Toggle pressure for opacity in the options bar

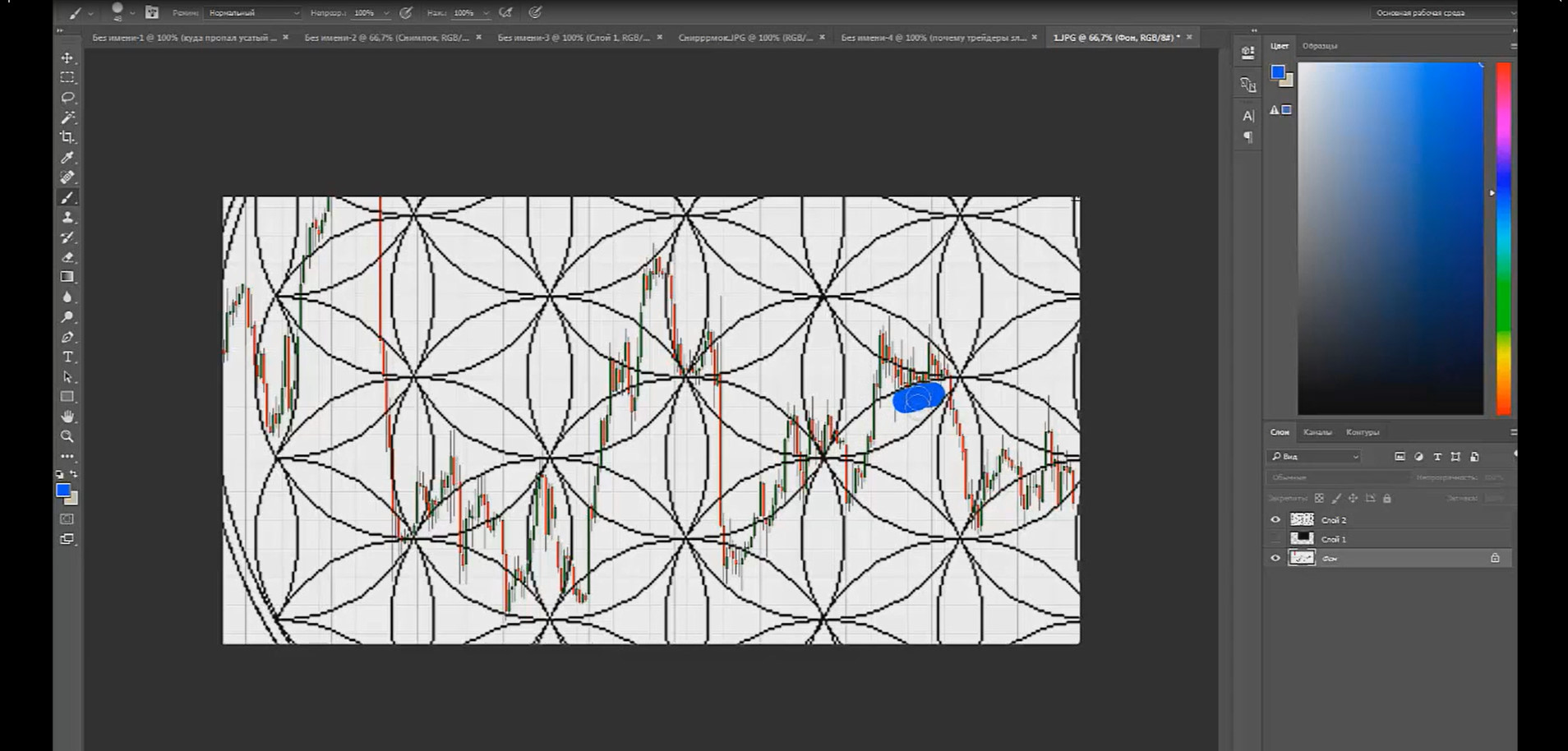(406, 13)
